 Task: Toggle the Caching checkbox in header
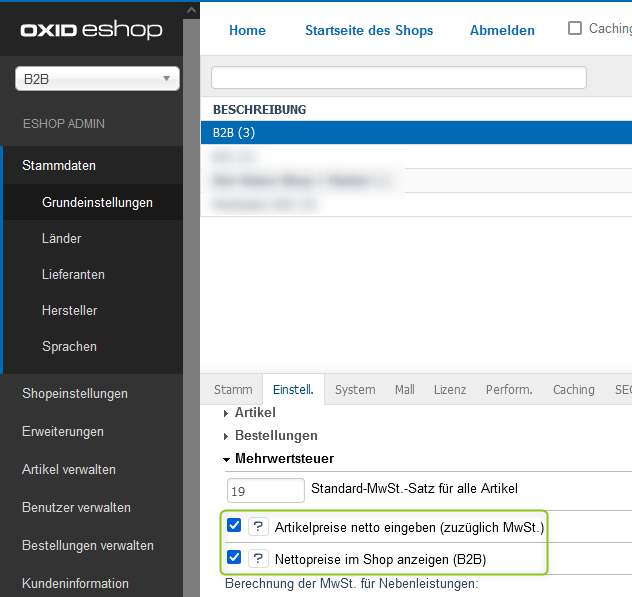click(x=575, y=29)
